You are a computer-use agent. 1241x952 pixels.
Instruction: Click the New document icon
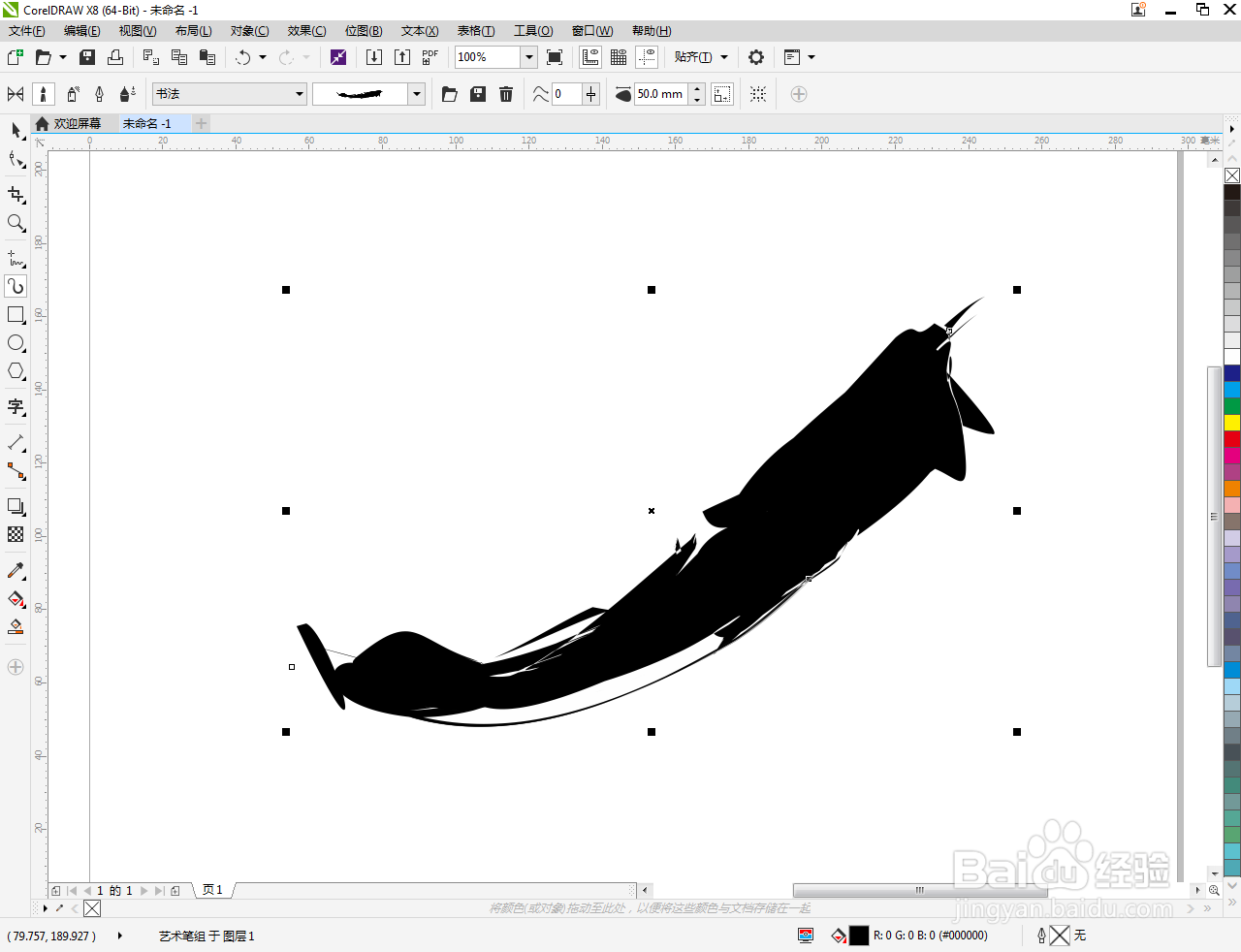pos(16,57)
